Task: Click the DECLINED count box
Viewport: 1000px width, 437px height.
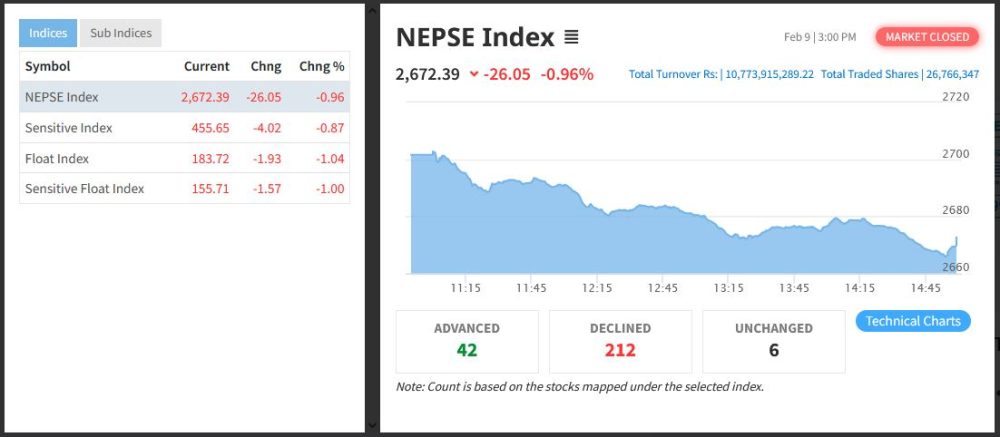Action: click(620, 341)
